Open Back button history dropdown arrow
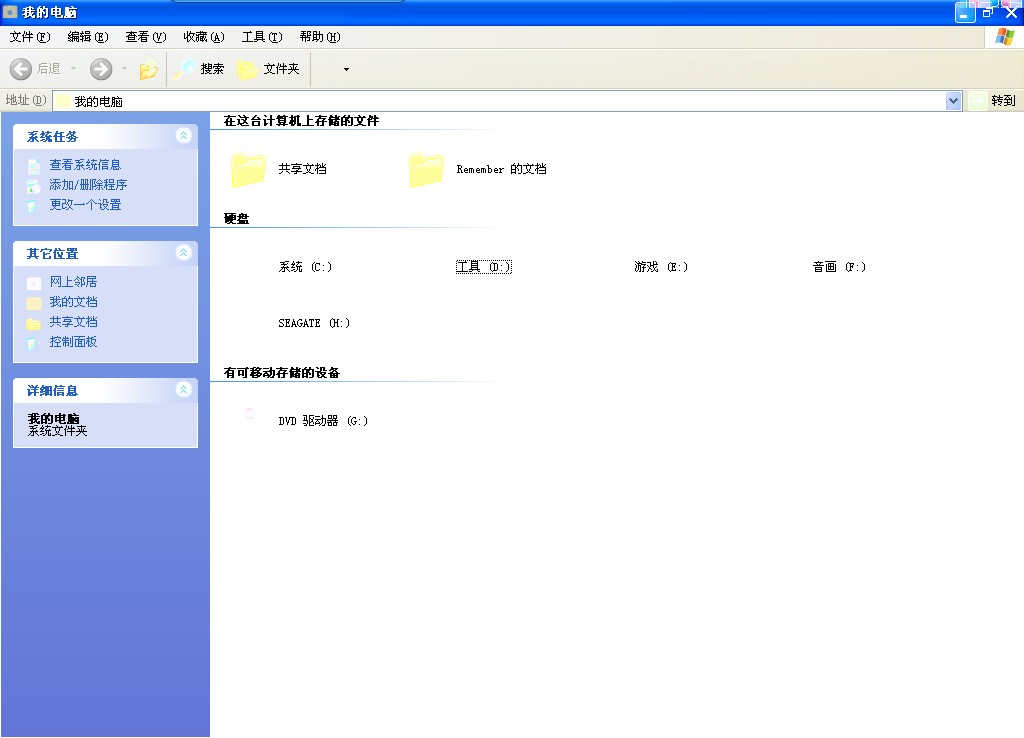 (x=73, y=69)
